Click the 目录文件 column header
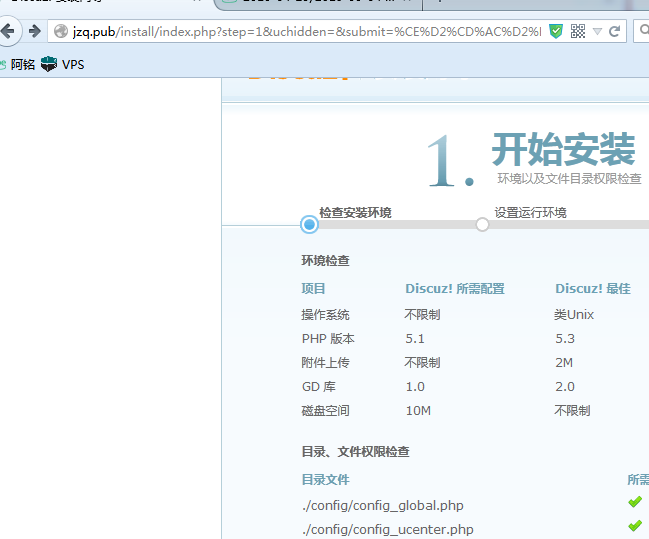 (325, 480)
